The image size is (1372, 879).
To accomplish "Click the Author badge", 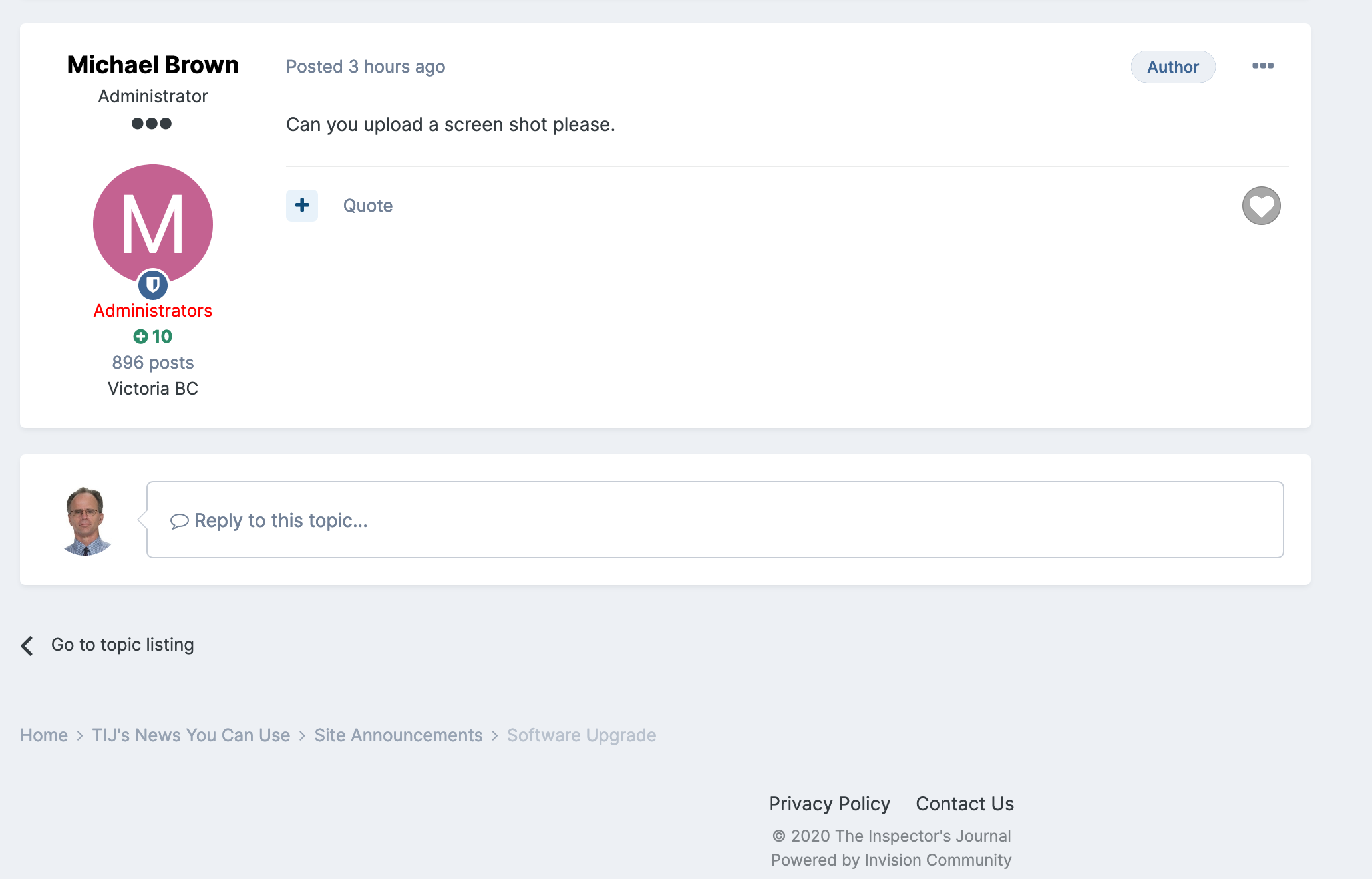I will [1172, 67].
